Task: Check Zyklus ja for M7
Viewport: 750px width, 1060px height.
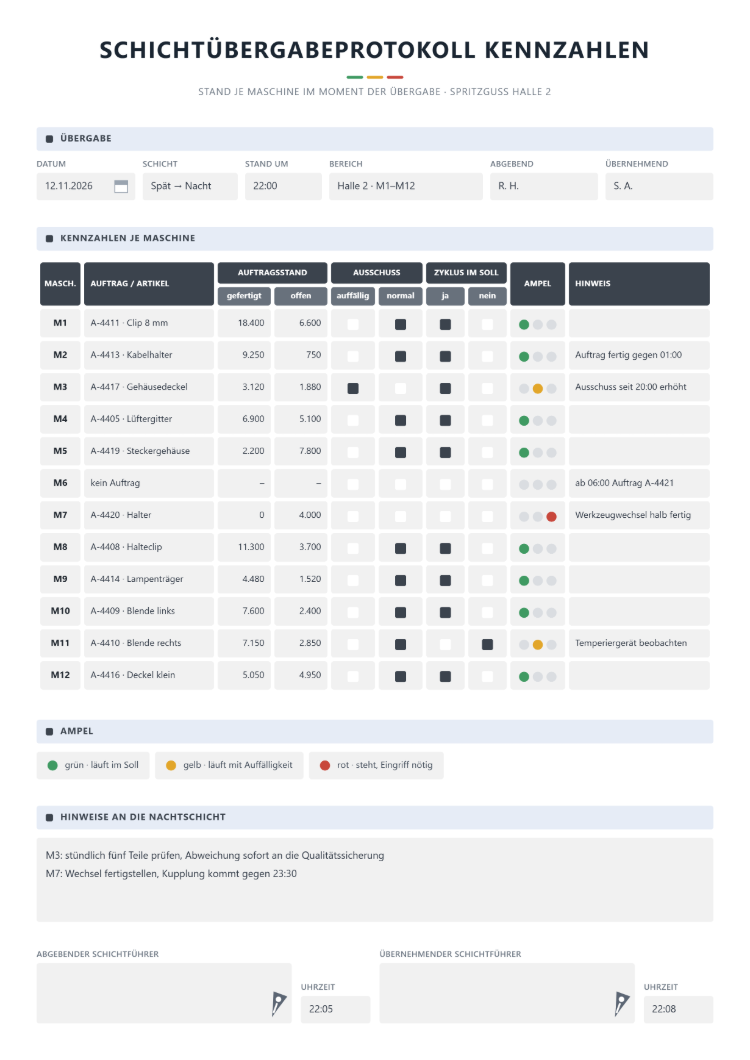Action: pyautogui.click(x=445, y=516)
